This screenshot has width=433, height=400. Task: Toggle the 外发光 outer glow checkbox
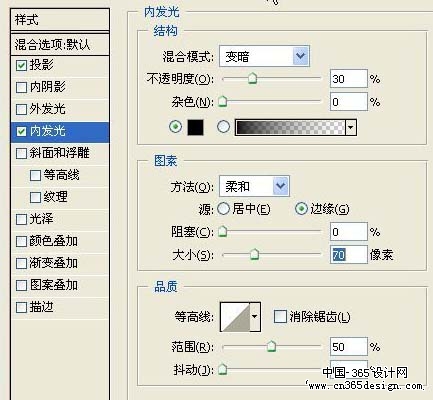[21, 109]
